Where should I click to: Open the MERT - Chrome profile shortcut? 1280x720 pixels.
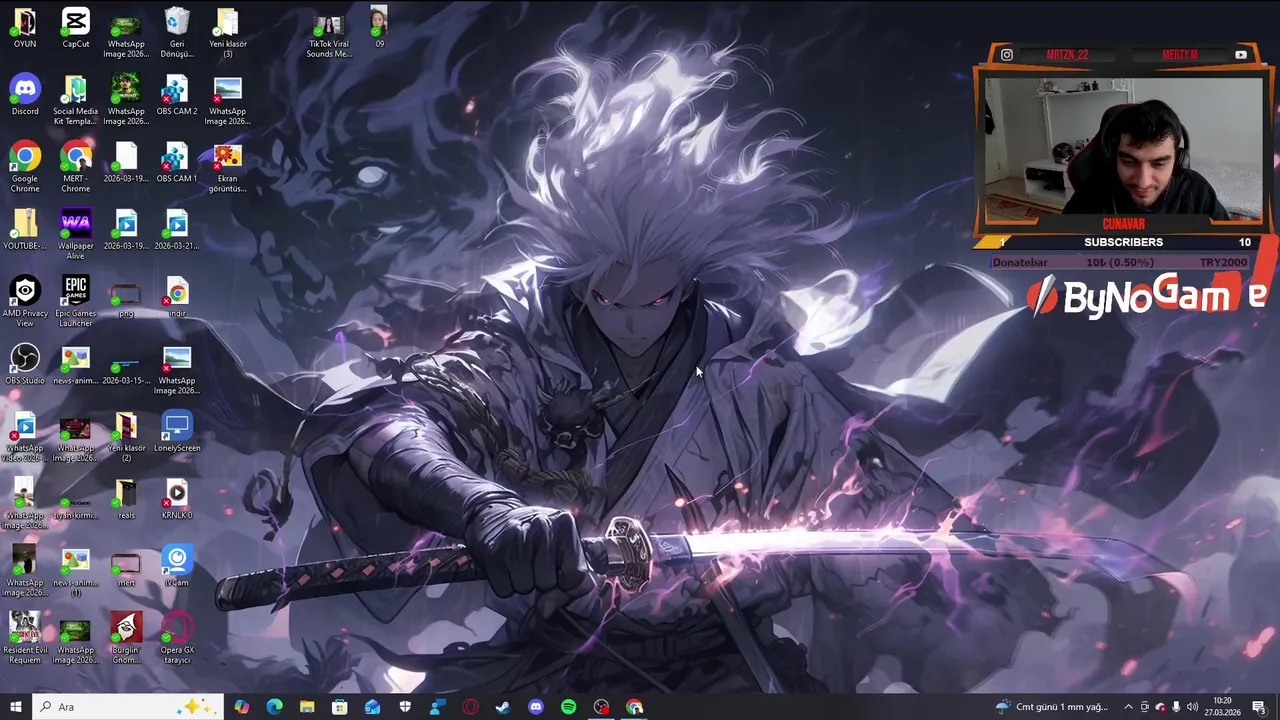pyautogui.click(x=75, y=168)
